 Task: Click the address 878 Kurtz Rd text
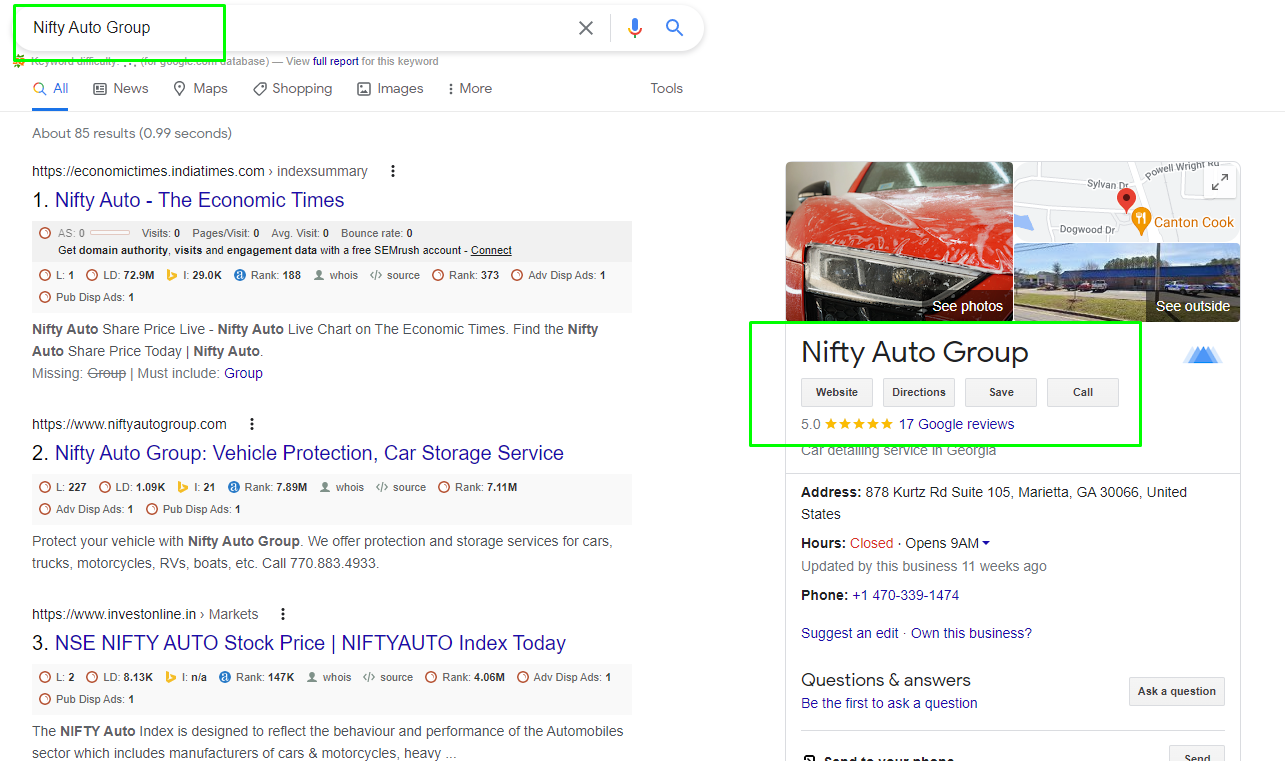(x=994, y=503)
